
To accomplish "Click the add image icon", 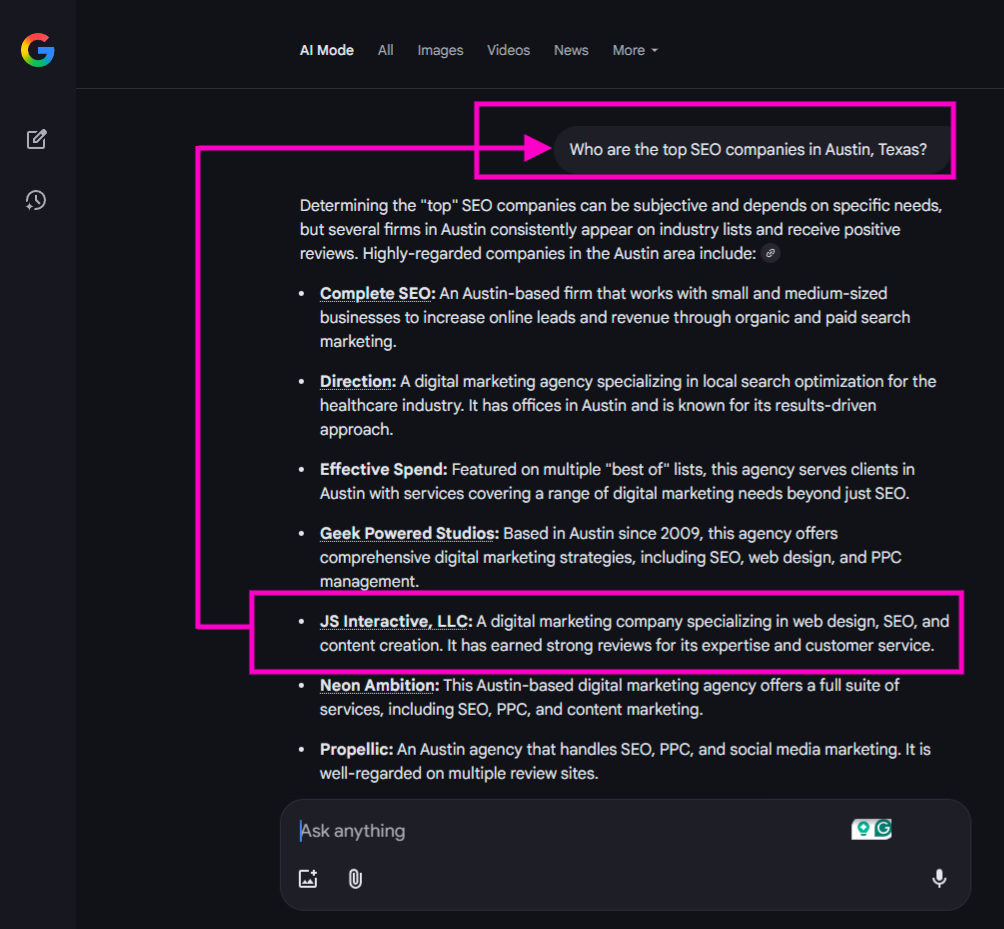I will tap(308, 879).
